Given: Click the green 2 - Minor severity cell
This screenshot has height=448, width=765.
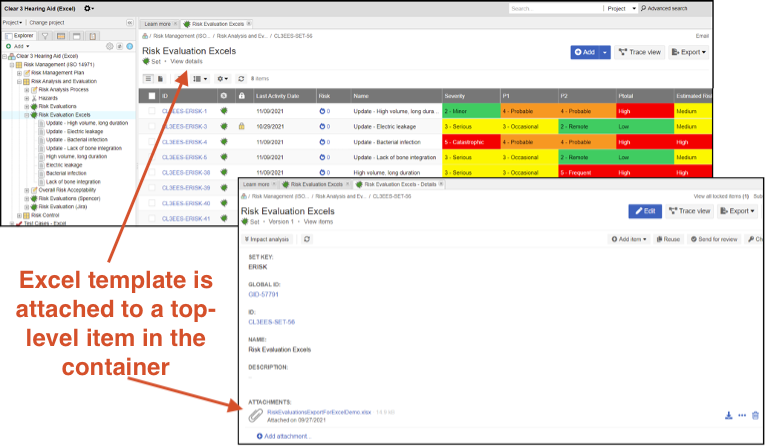Looking at the screenshot, I should [x=471, y=111].
